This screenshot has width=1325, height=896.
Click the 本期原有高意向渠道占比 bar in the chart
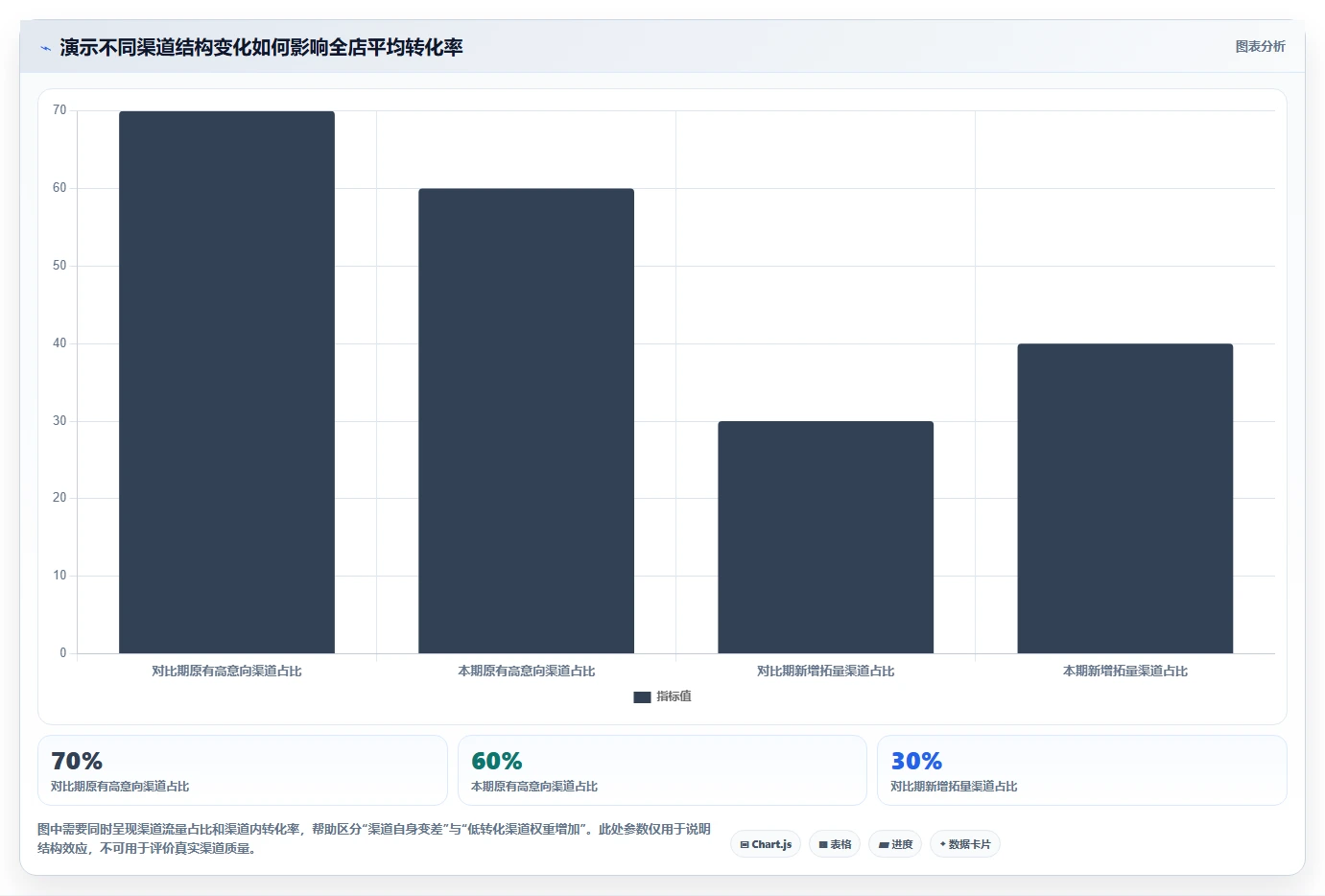click(x=526, y=421)
